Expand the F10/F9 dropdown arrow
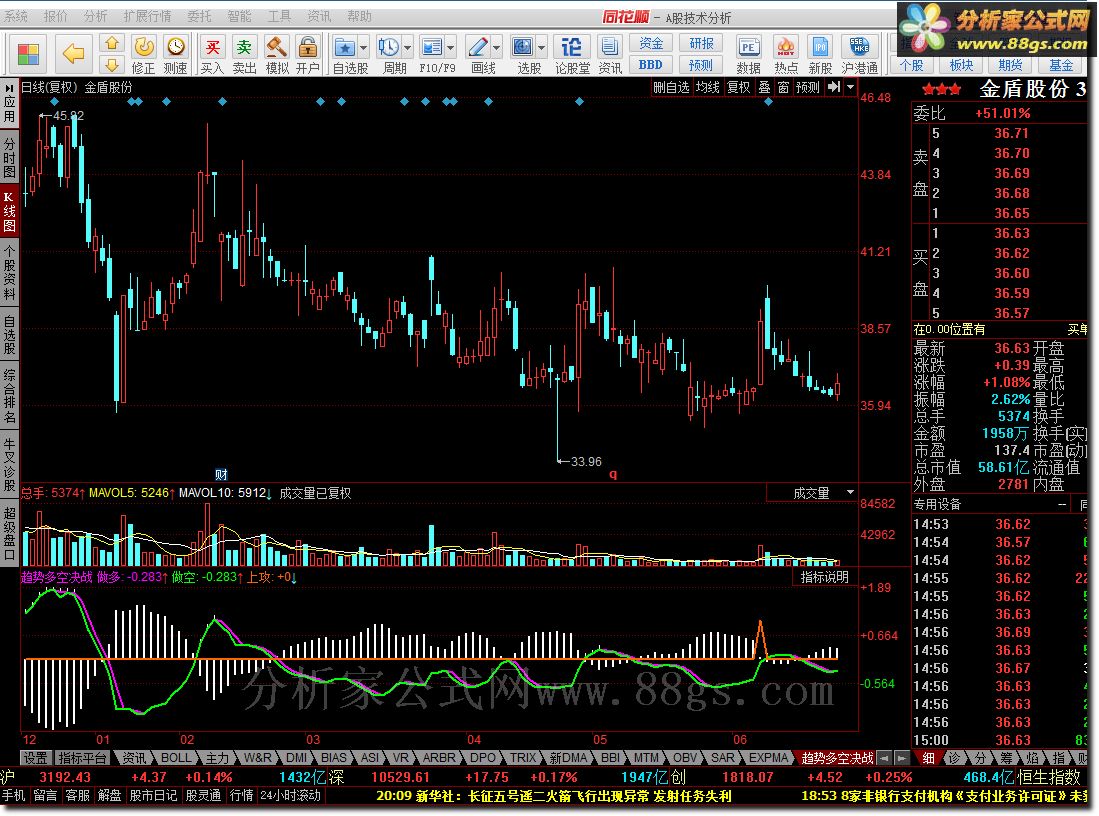The width and height of the screenshot is (1099, 816). [x=451, y=48]
